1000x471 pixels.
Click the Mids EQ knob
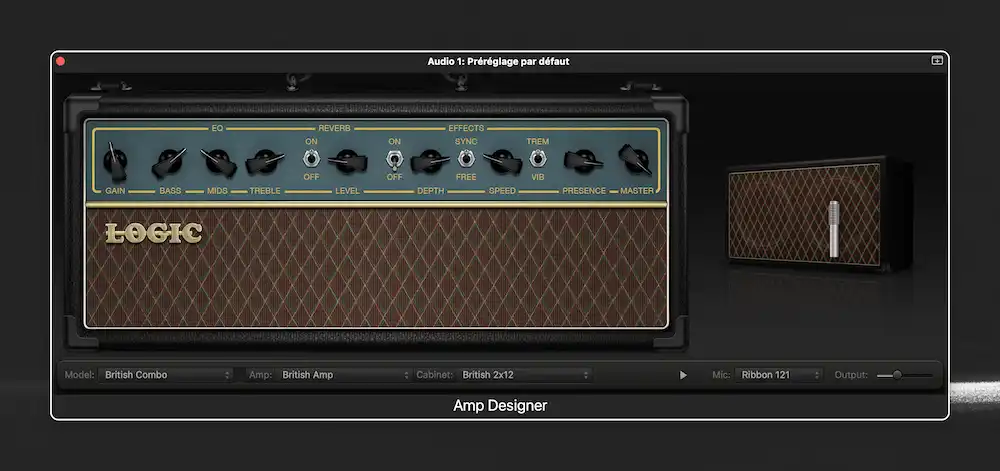tap(218, 161)
